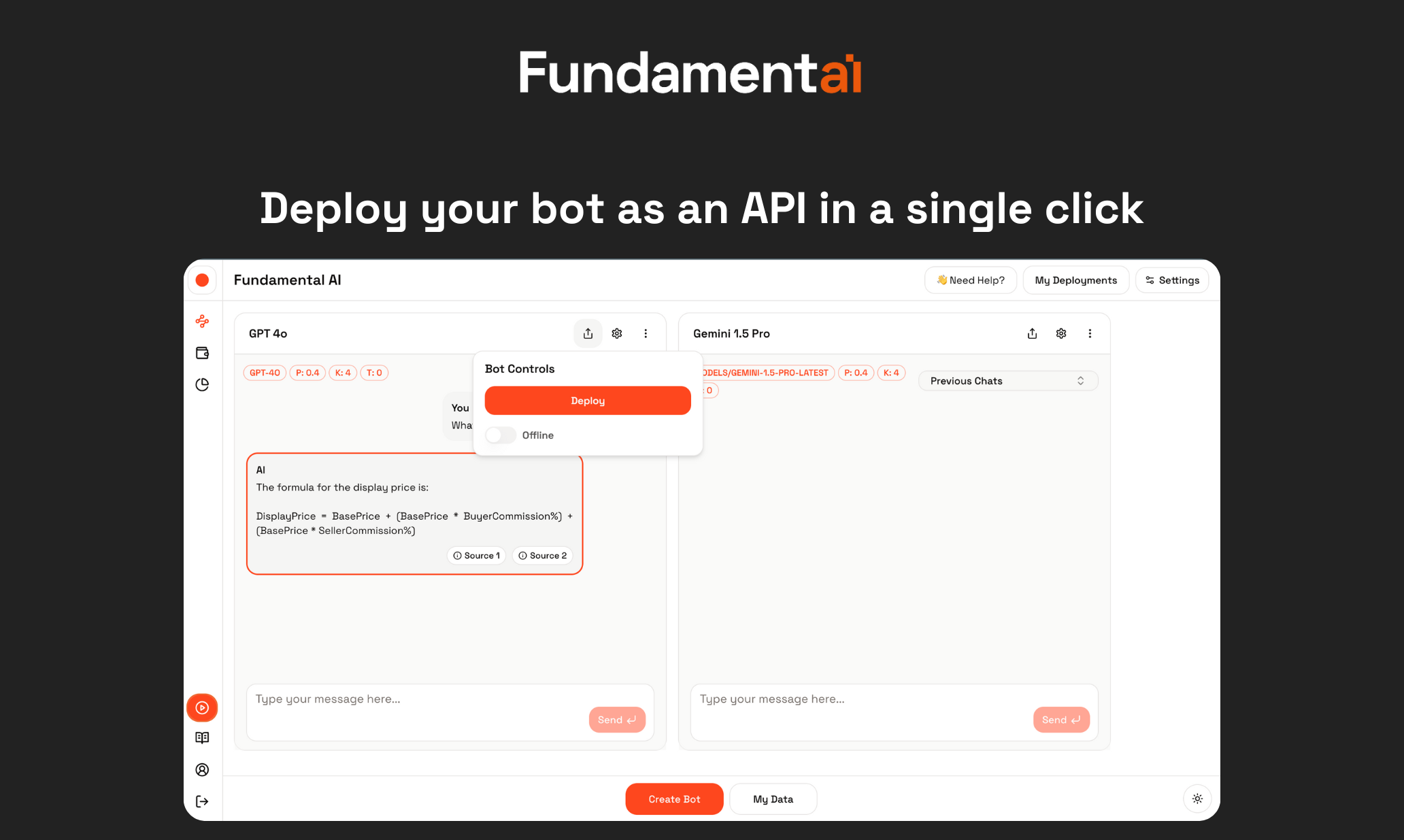Viewport: 1404px width, 840px height.
Task: Open Gemini 1.5 Pro three-dot menu
Action: click(x=1090, y=333)
